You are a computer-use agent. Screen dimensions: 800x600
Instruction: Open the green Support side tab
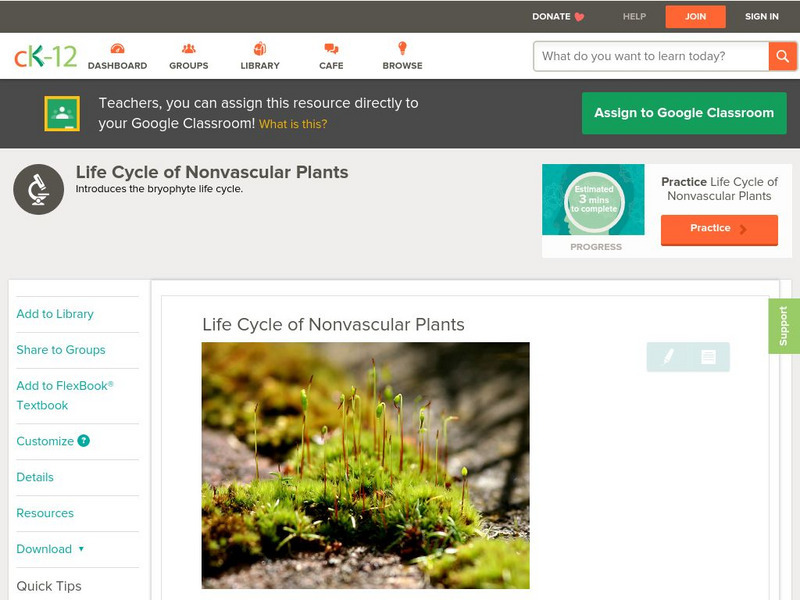pos(784,326)
